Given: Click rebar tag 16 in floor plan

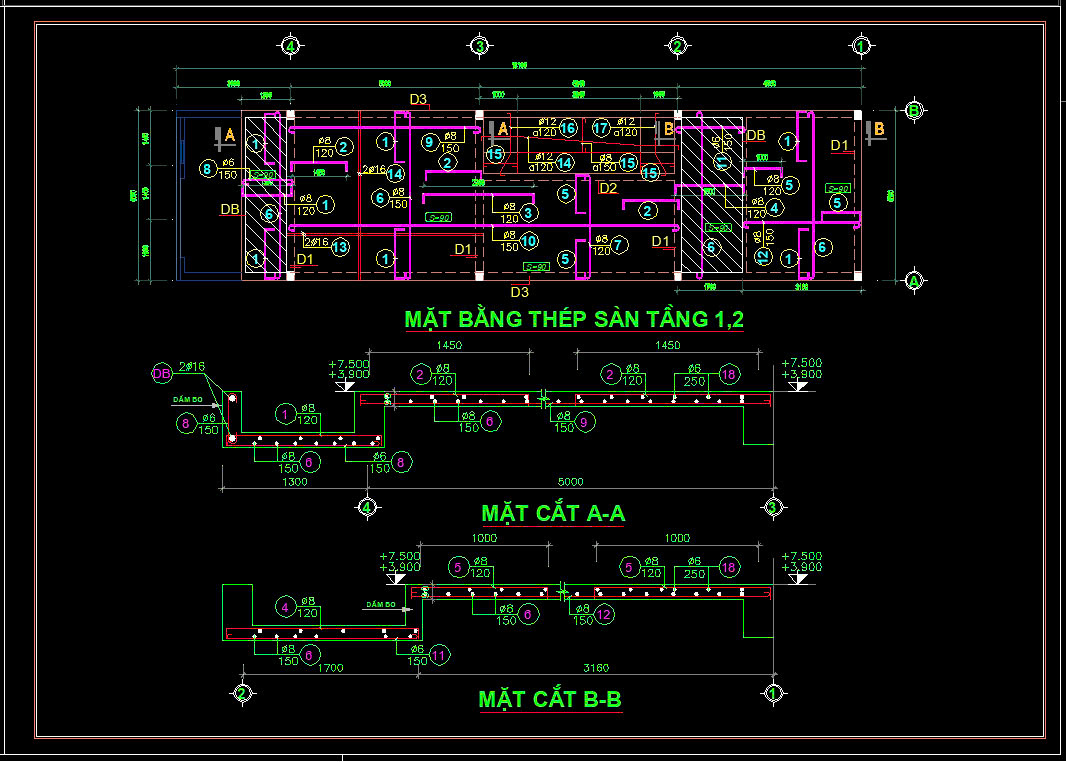Looking at the screenshot, I should [x=567, y=128].
